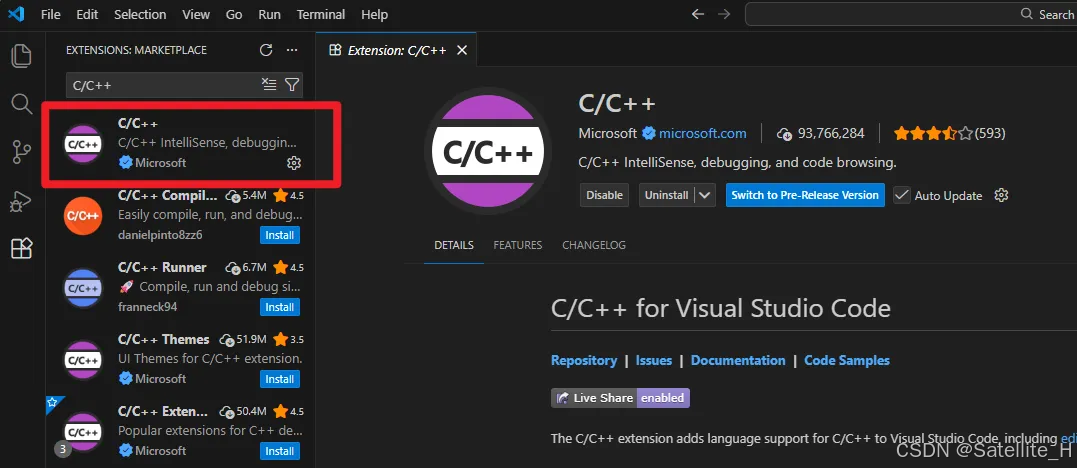The width and height of the screenshot is (1077, 468).
Task: Close the Extension: C/C++ tab
Action: pyautogui.click(x=462, y=50)
